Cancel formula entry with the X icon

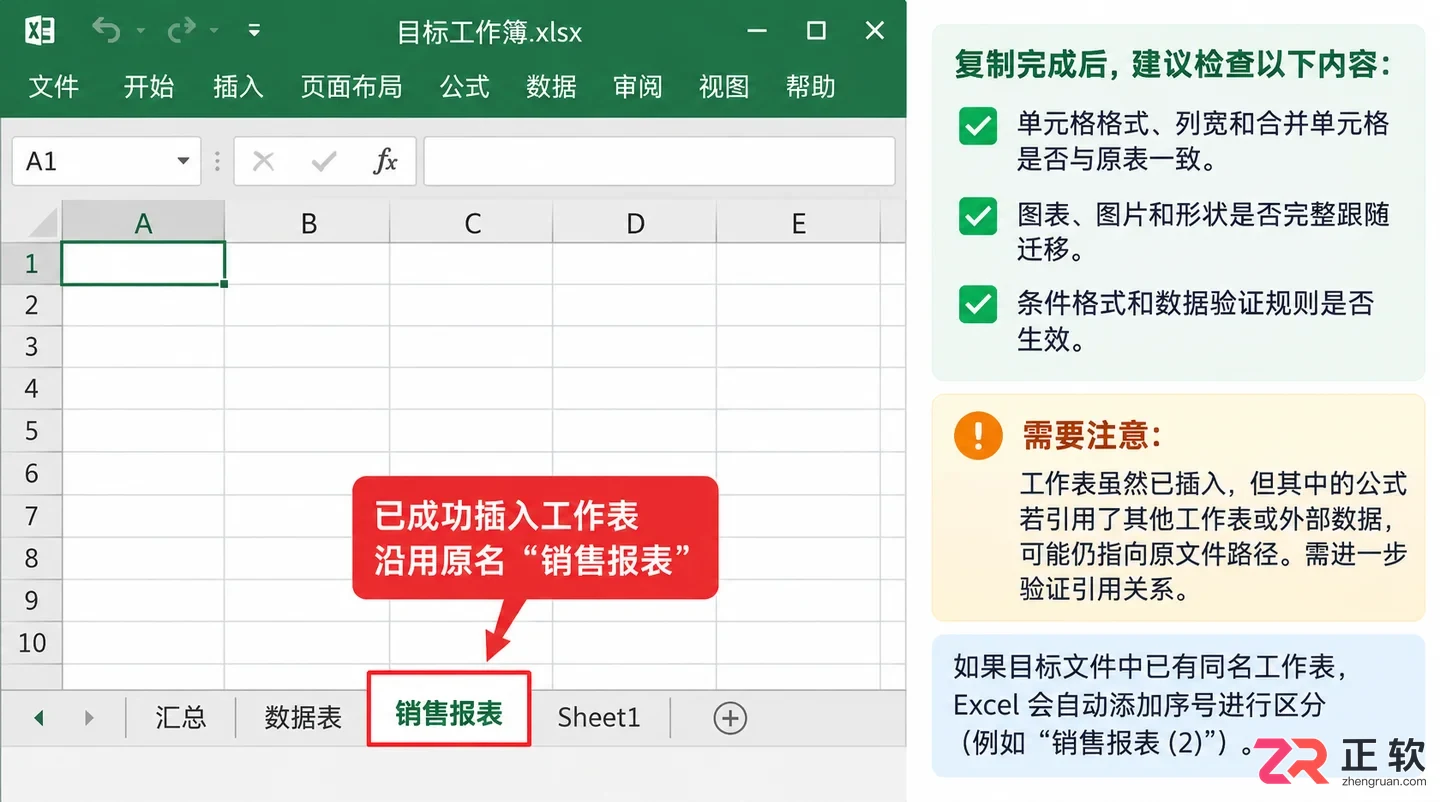pyautogui.click(x=264, y=161)
